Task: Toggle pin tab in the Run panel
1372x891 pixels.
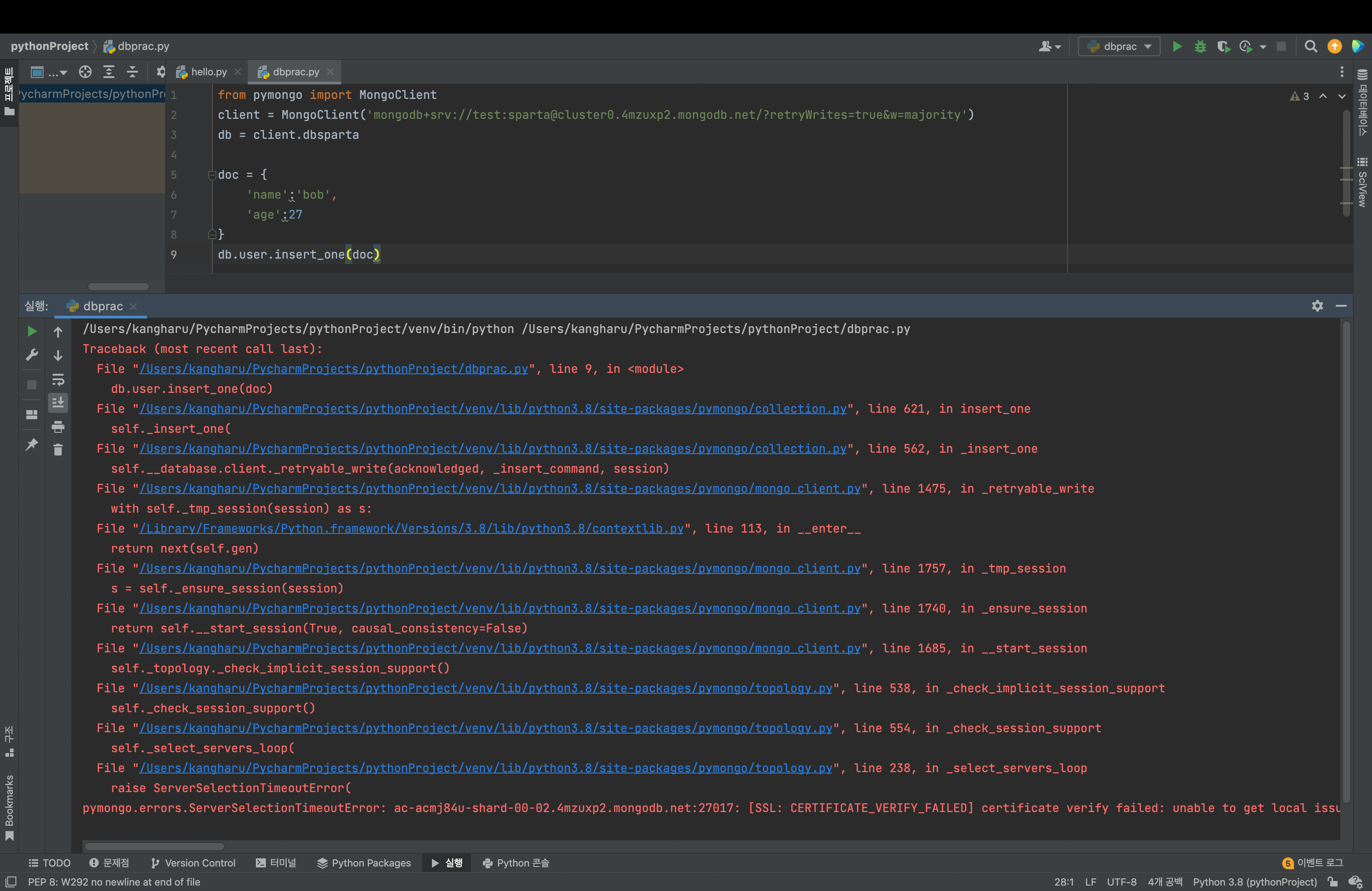Action: [32, 444]
